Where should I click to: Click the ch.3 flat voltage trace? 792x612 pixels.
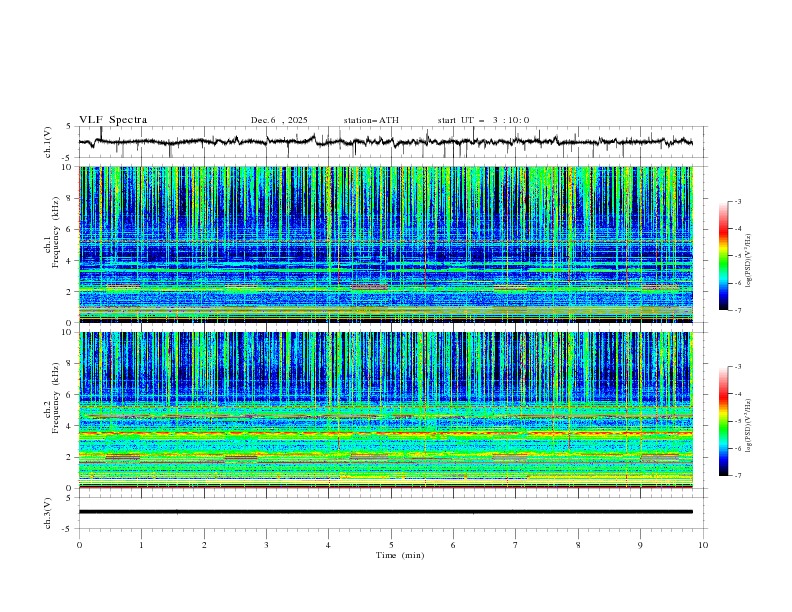click(x=385, y=512)
